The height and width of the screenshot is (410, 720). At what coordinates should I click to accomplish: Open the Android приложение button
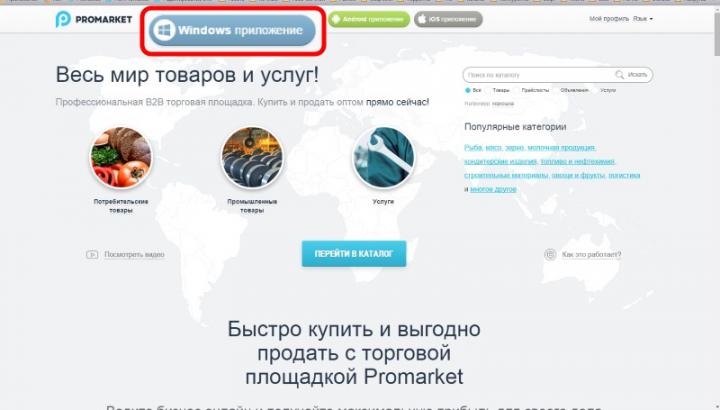[x=366, y=19]
